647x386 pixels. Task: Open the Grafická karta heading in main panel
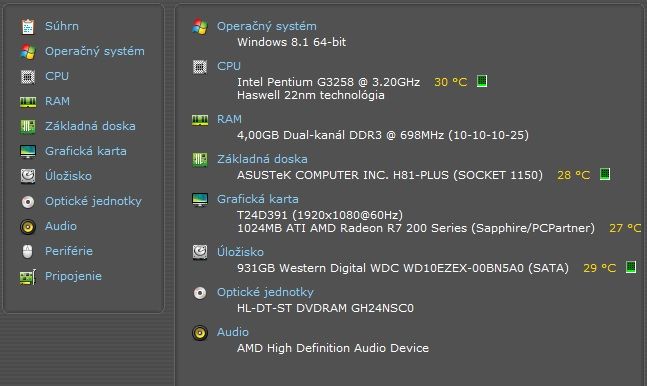point(257,199)
